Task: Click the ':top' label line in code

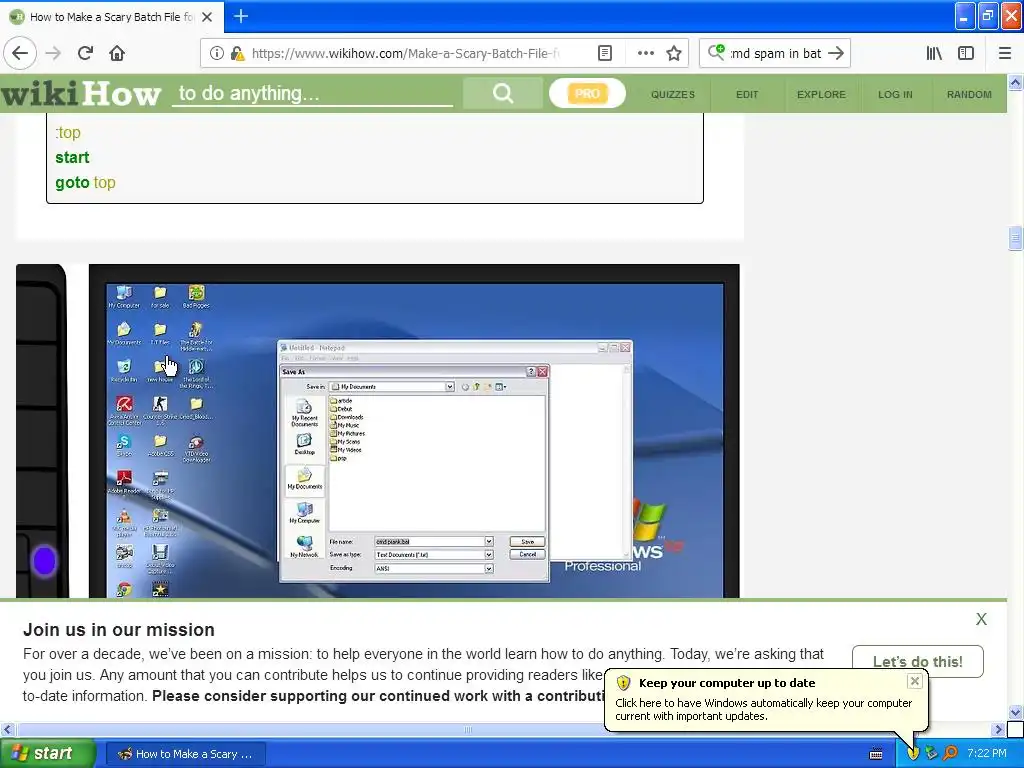Action: point(68,133)
